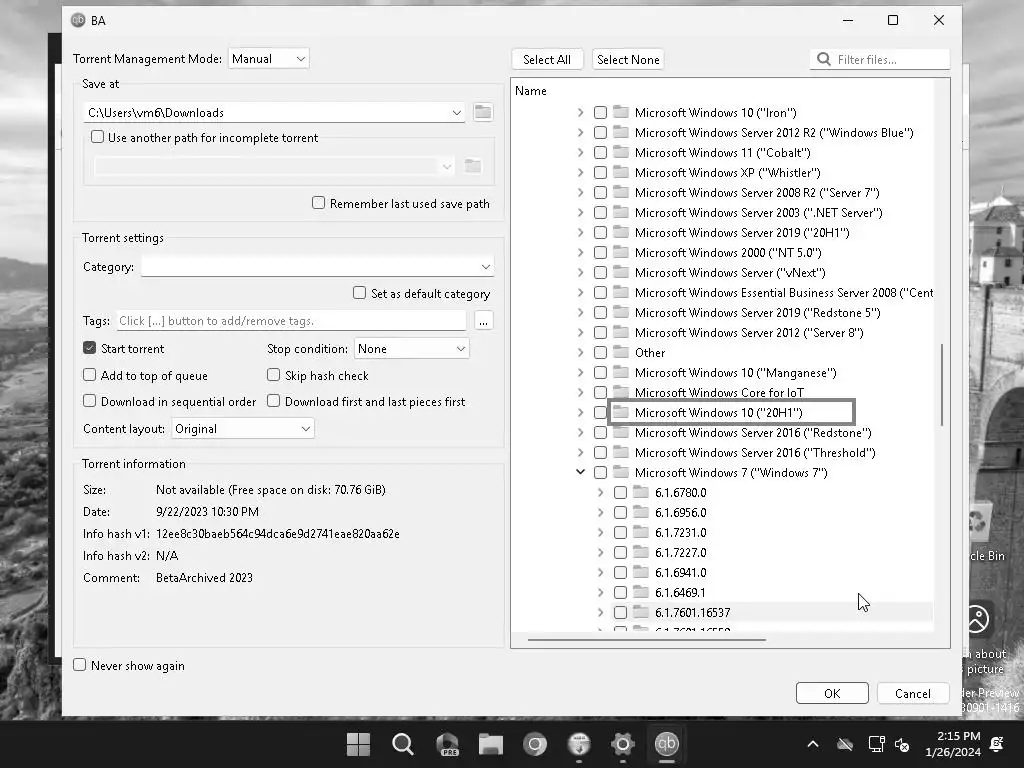Expand Microsoft Windows Server 2003 (".NET Server")
Image resolution: width=1024 pixels, height=768 pixels.
[580, 212]
